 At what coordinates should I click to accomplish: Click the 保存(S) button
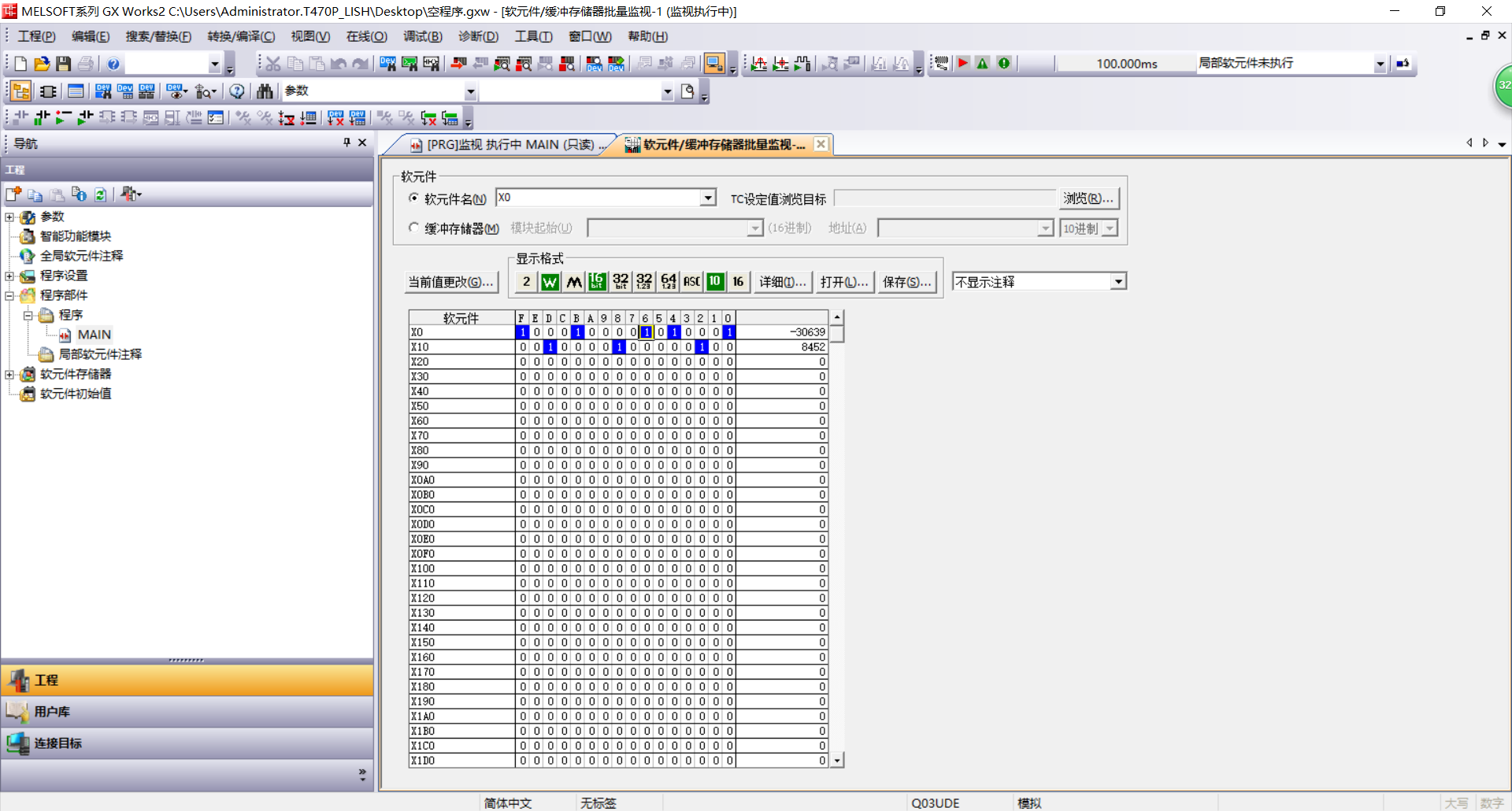(906, 282)
